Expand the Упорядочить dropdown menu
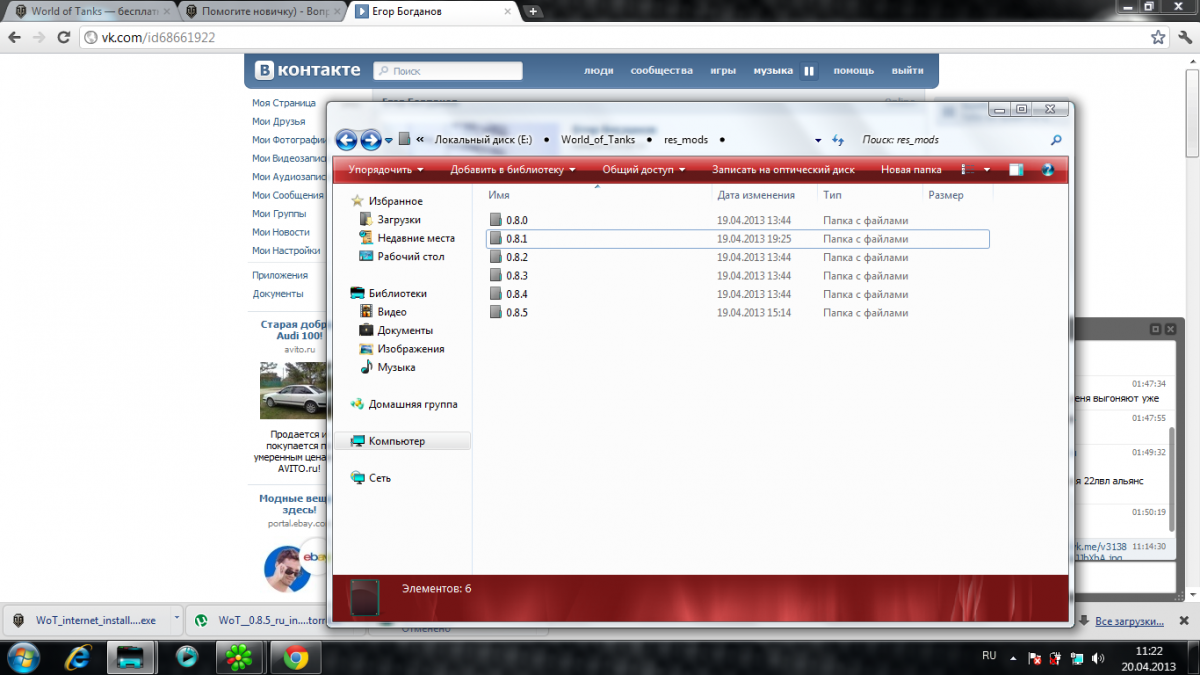1200x675 pixels. (385, 170)
